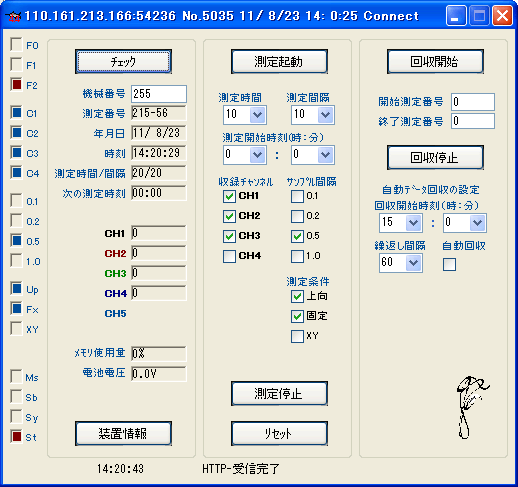
Task: Toggle the 上向 measurement condition checkbox
Action: point(297,296)
